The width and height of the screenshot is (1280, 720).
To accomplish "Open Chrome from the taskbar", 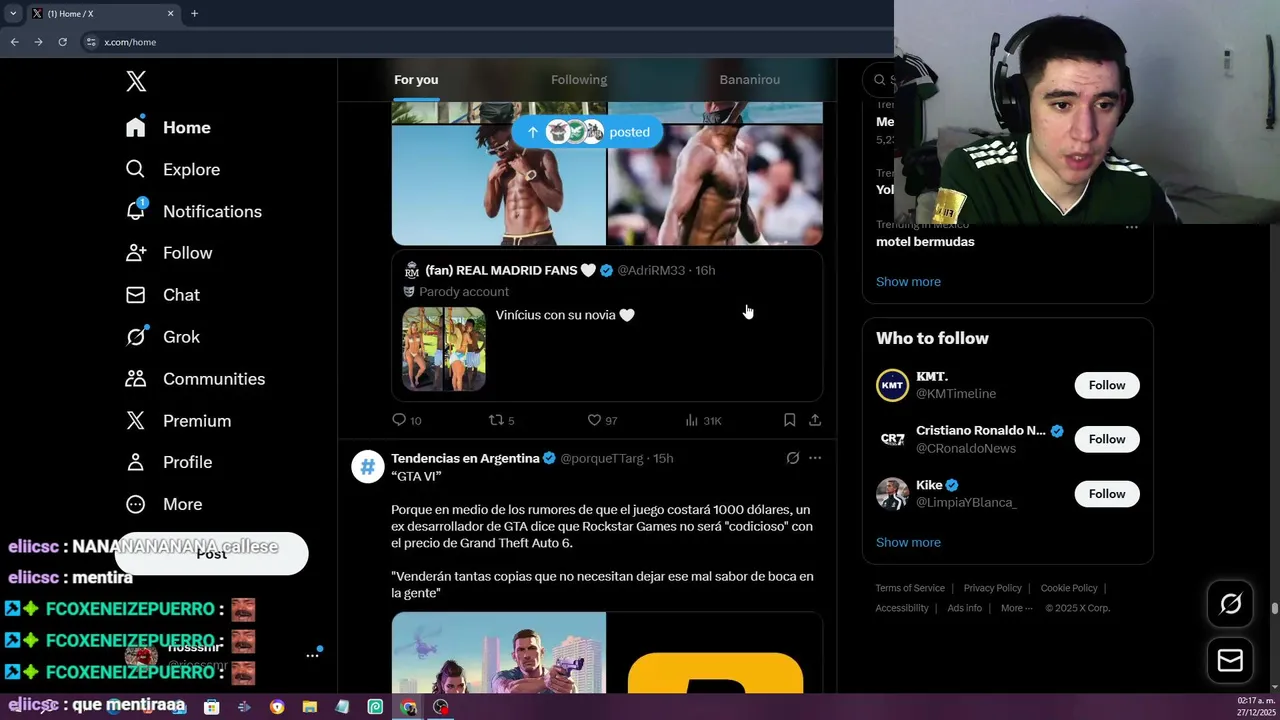I will pos(408,707).
